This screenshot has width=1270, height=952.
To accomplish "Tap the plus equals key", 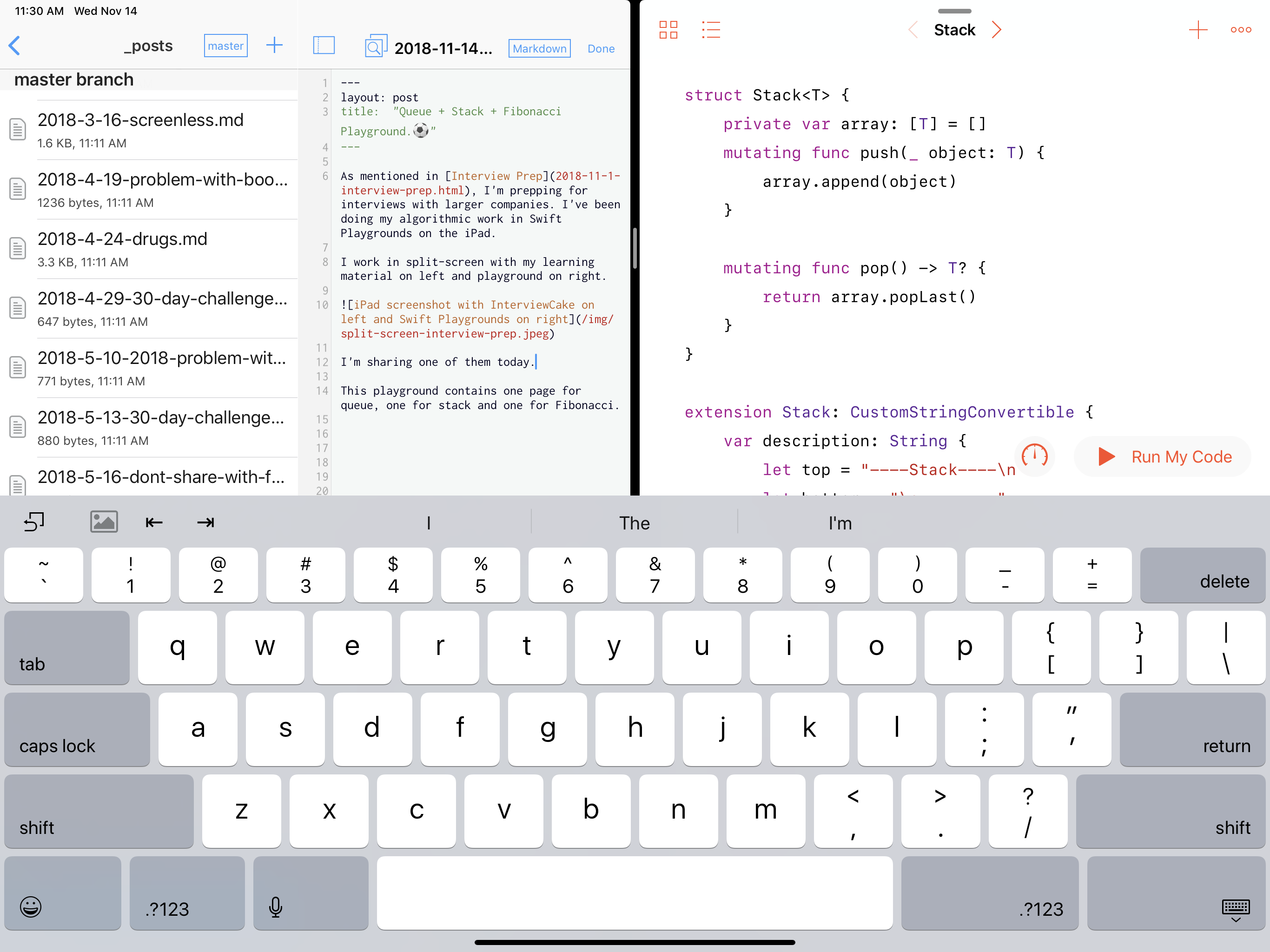I will tap(1092, 575).
